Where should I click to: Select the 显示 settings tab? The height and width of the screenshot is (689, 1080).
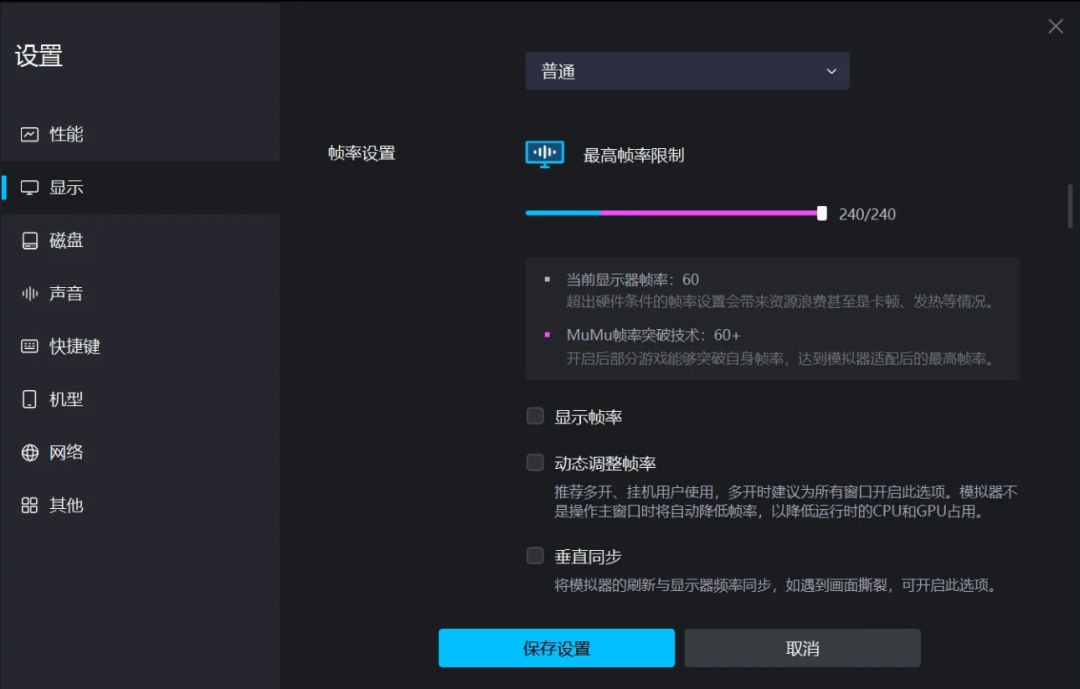pyautogui.click(x=140, y=187)
